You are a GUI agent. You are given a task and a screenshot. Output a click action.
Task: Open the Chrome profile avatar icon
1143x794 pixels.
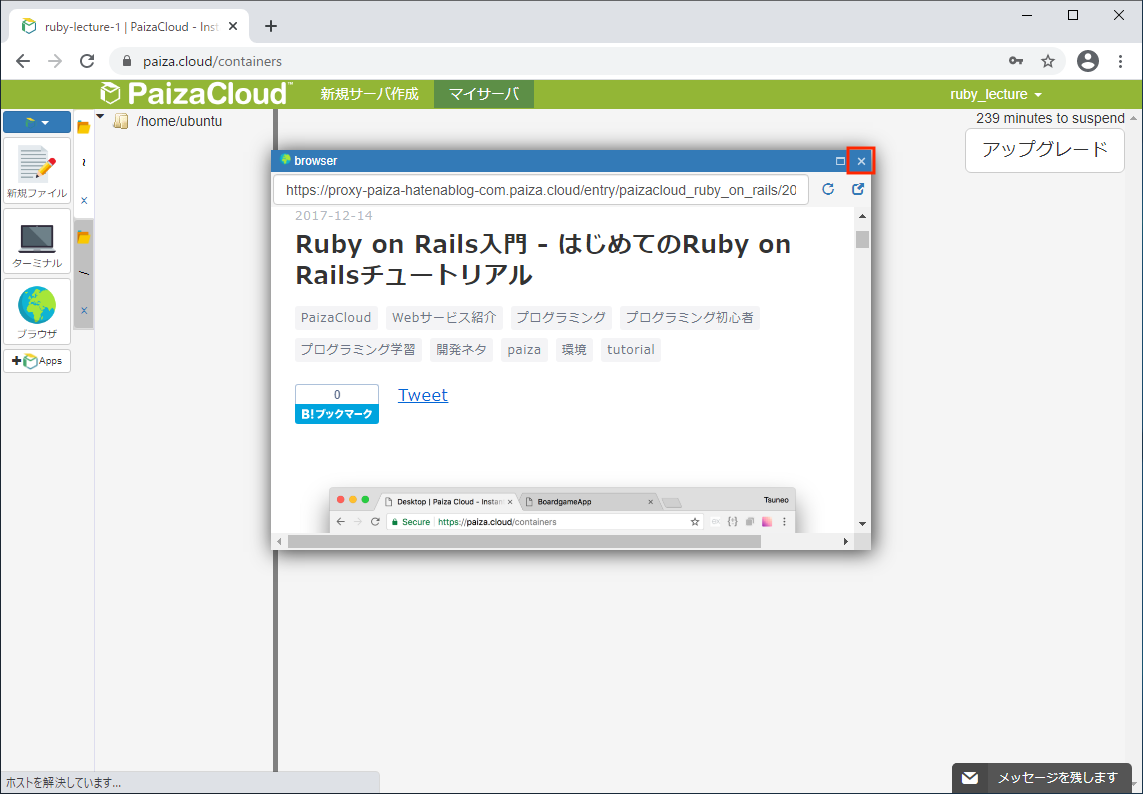(1088, 61)
